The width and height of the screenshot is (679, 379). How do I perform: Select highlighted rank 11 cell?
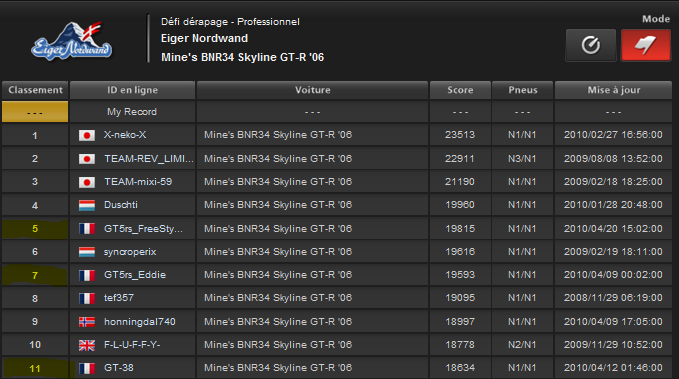coord(35,368)
